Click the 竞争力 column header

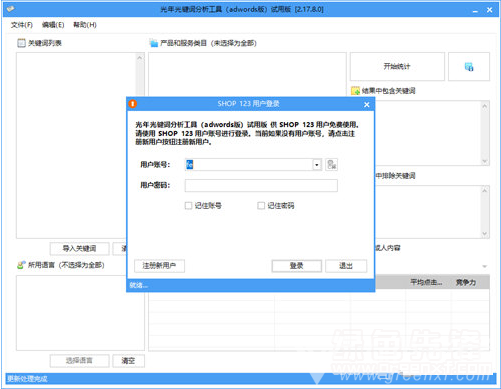(x=466, y=282)
